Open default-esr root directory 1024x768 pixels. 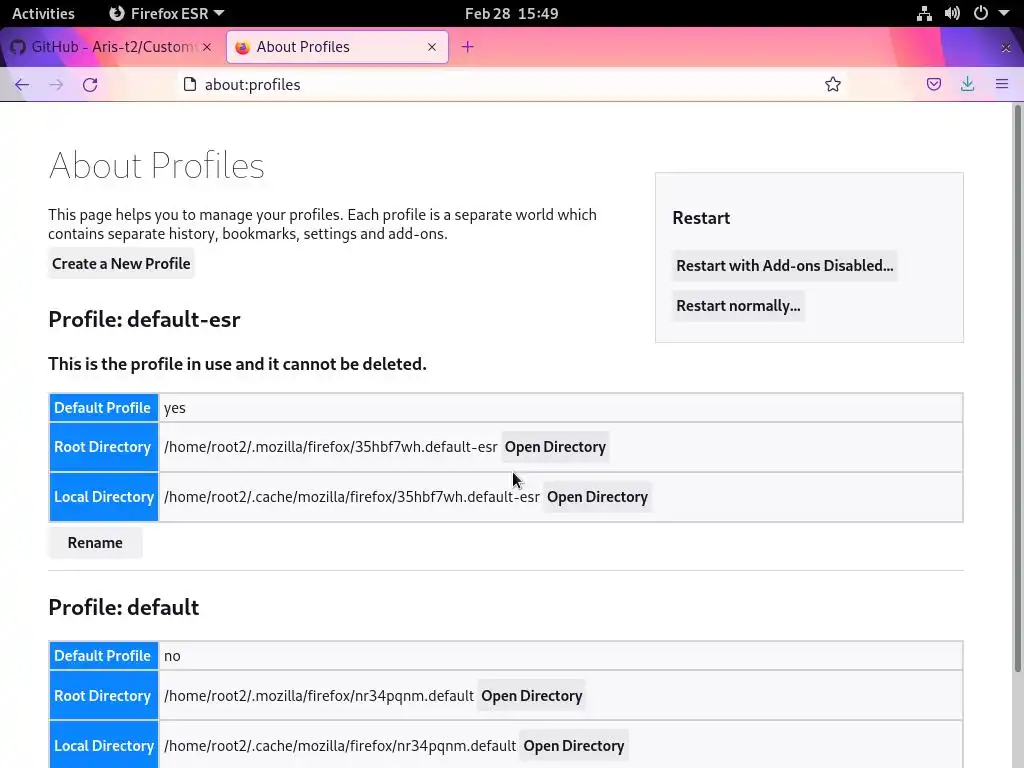click(555, 447)
